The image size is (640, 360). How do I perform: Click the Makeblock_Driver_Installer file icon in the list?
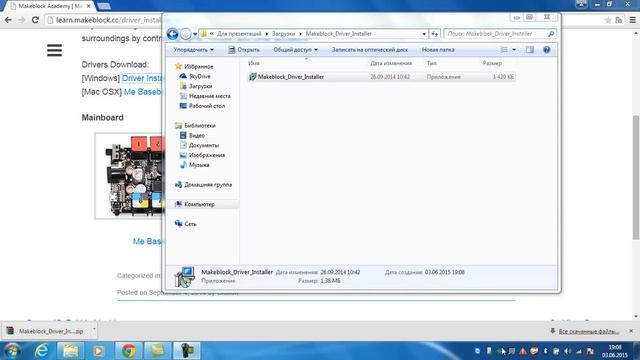click(x=253, y=77)
